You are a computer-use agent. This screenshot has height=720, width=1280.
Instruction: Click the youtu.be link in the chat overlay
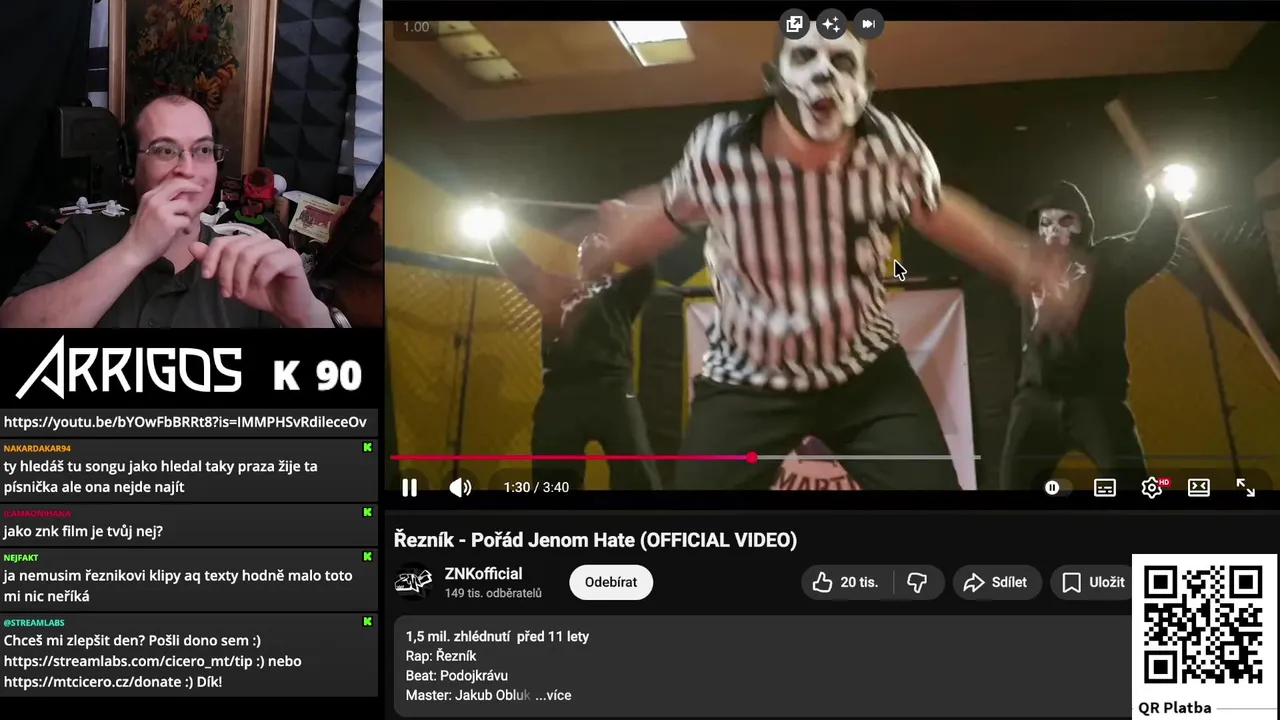tap(185, 422)
